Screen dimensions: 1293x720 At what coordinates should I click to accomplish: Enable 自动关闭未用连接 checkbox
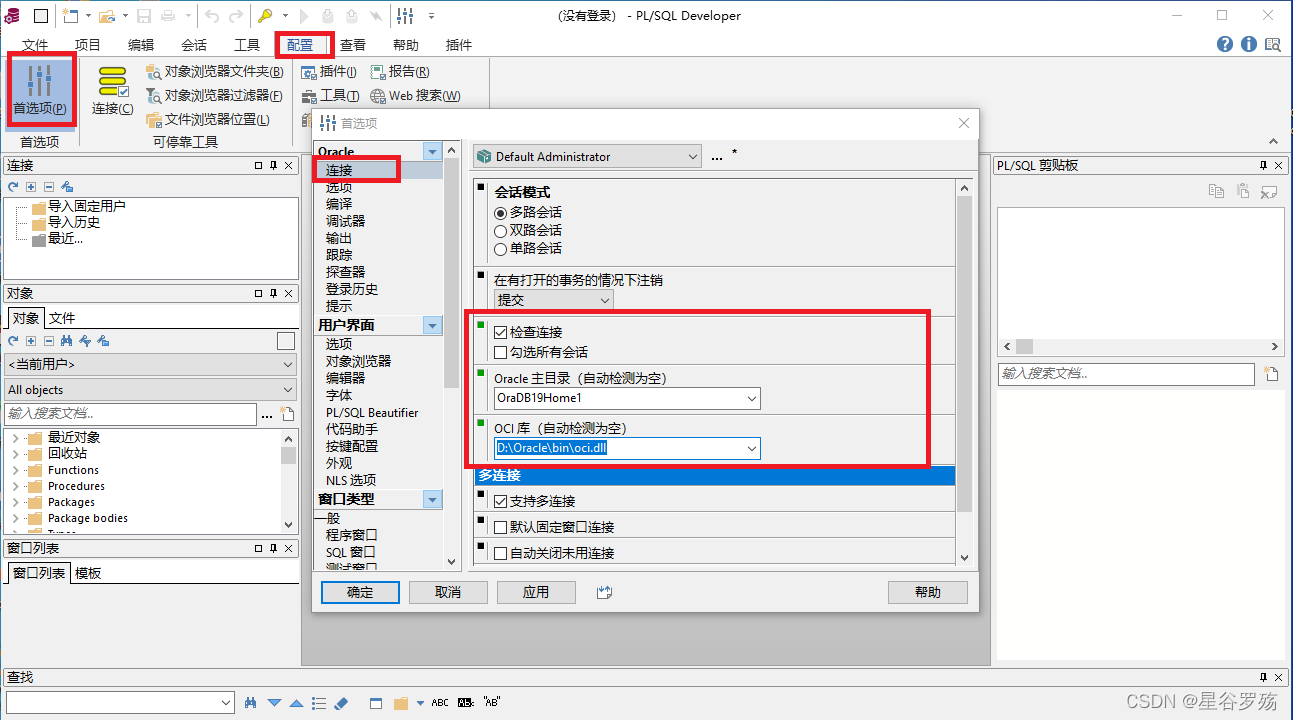501,553
